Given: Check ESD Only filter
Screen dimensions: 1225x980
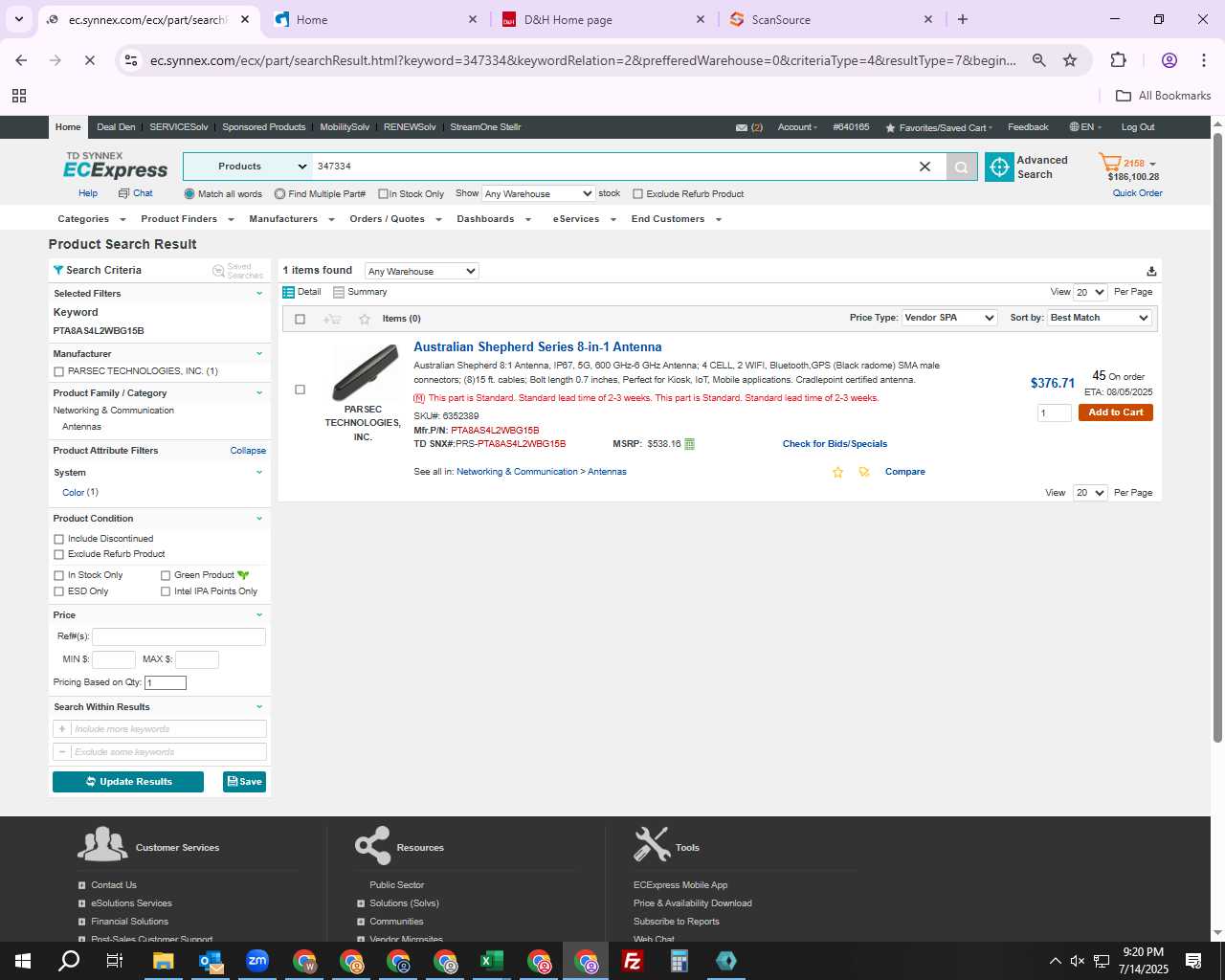Looking at the screenshot, I should click(x=59, y=591).
